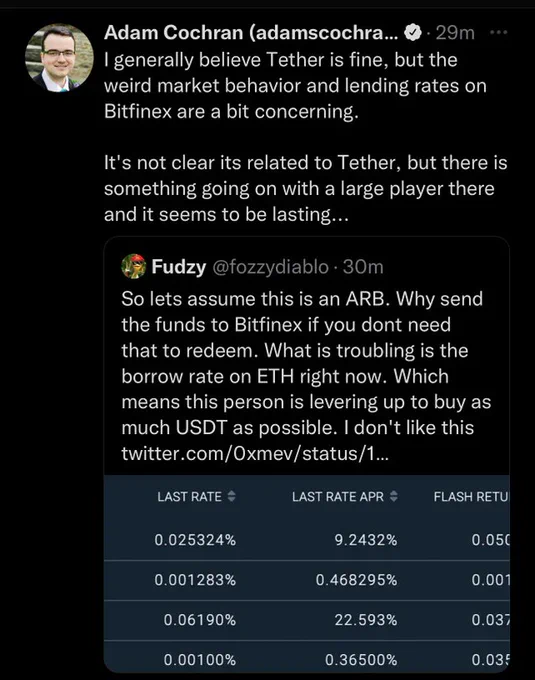
Task: Sort by LAST RATE APR column arrows
Action: click(x=394, y=496)
